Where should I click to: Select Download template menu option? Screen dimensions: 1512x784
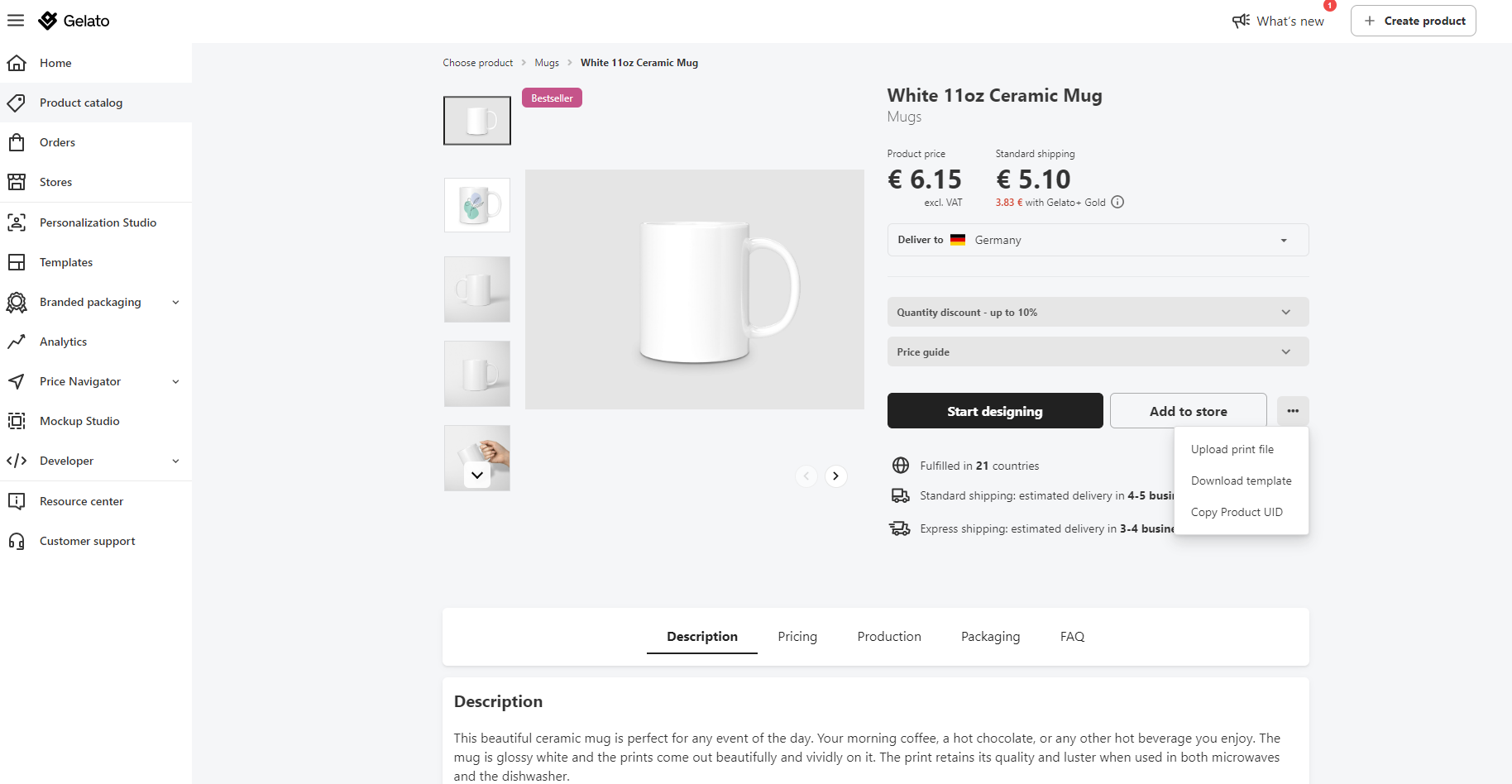[x=1241, y=480]
